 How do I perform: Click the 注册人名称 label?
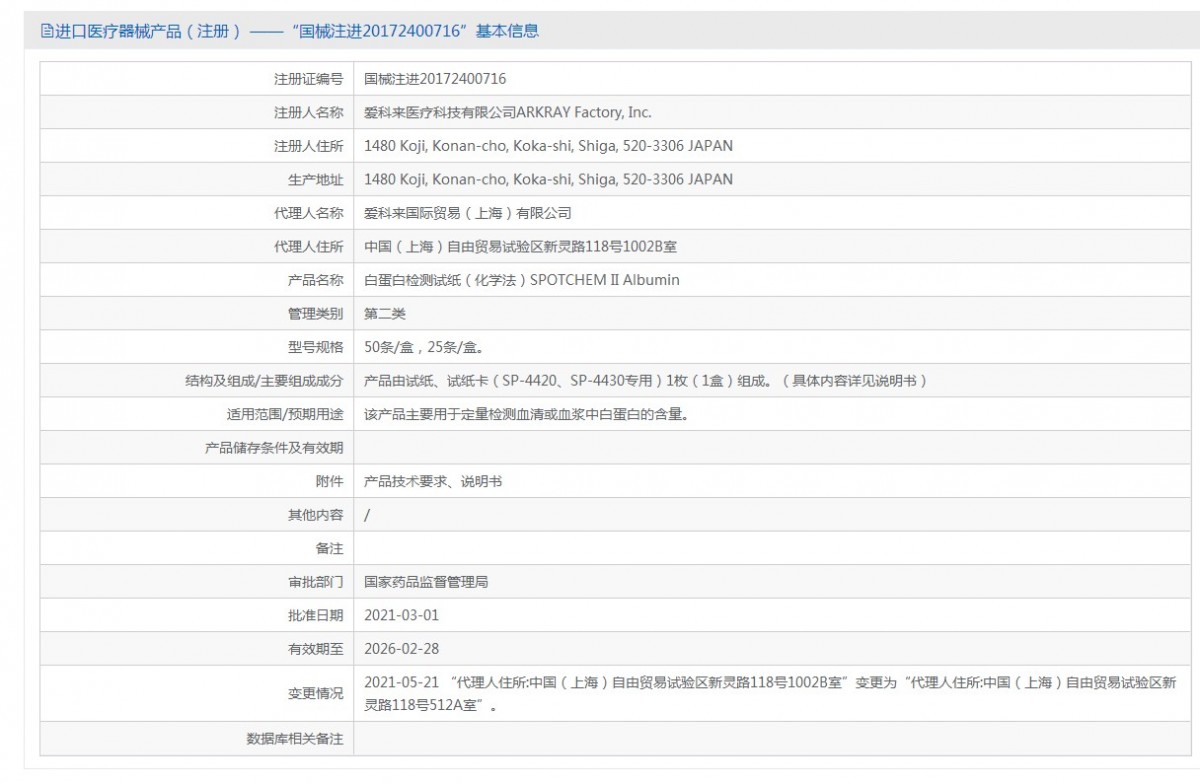click(309, 112)
